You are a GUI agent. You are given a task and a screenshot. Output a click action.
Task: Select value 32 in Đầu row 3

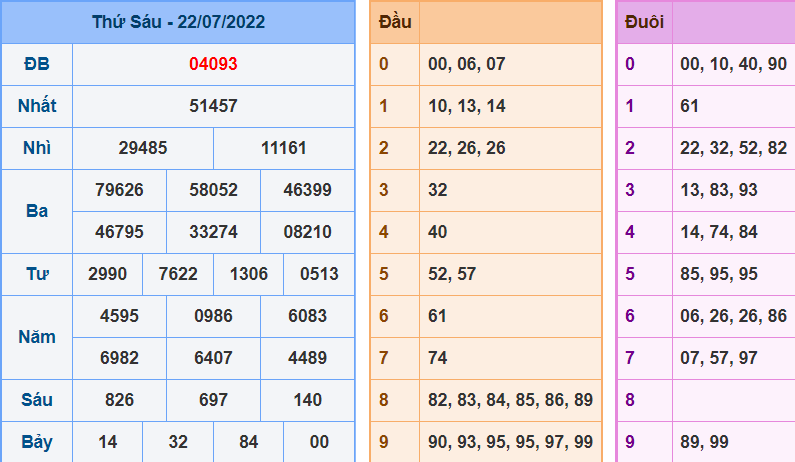point(438,190)
